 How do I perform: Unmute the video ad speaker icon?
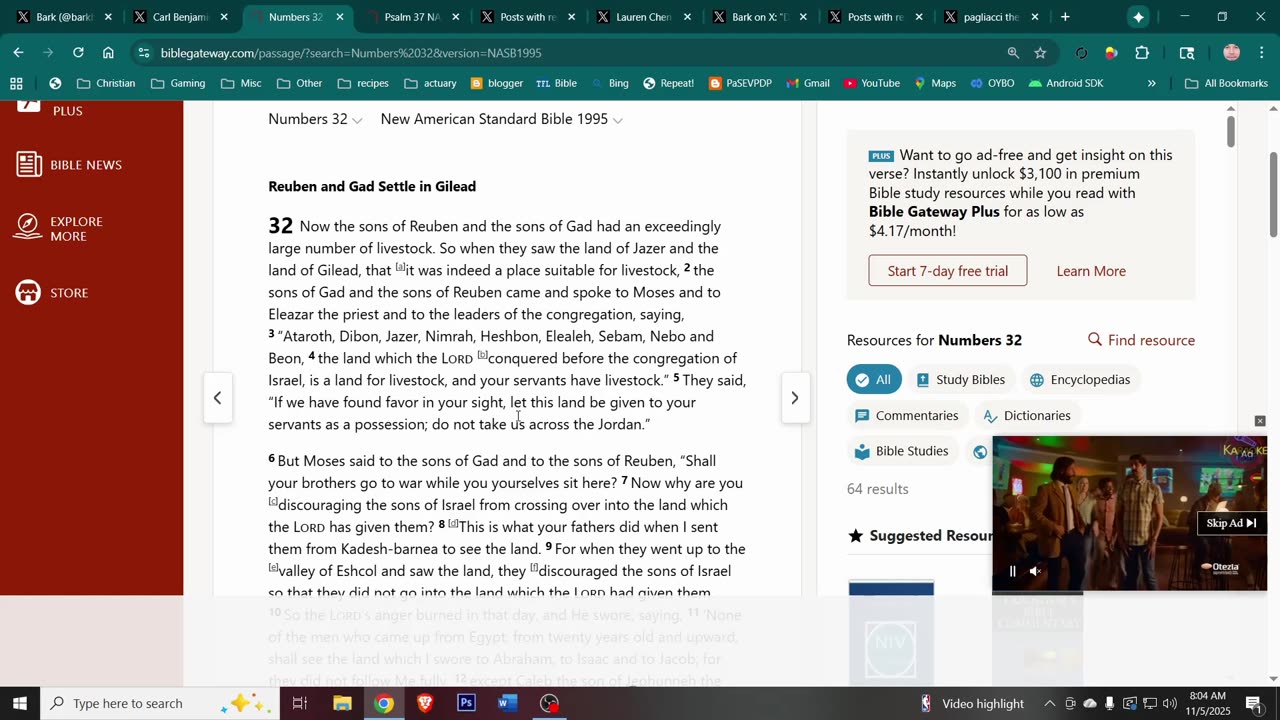[1036, 571]
